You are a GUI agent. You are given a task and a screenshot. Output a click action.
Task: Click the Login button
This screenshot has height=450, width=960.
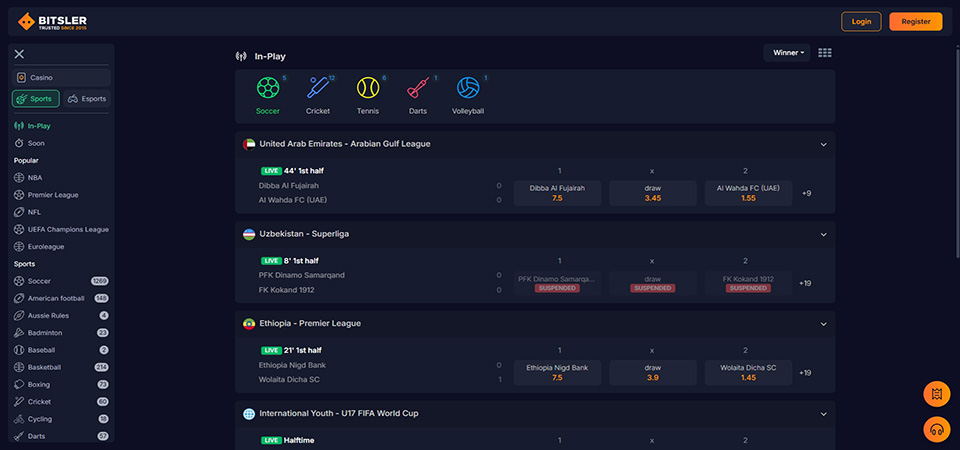(861, 21)
